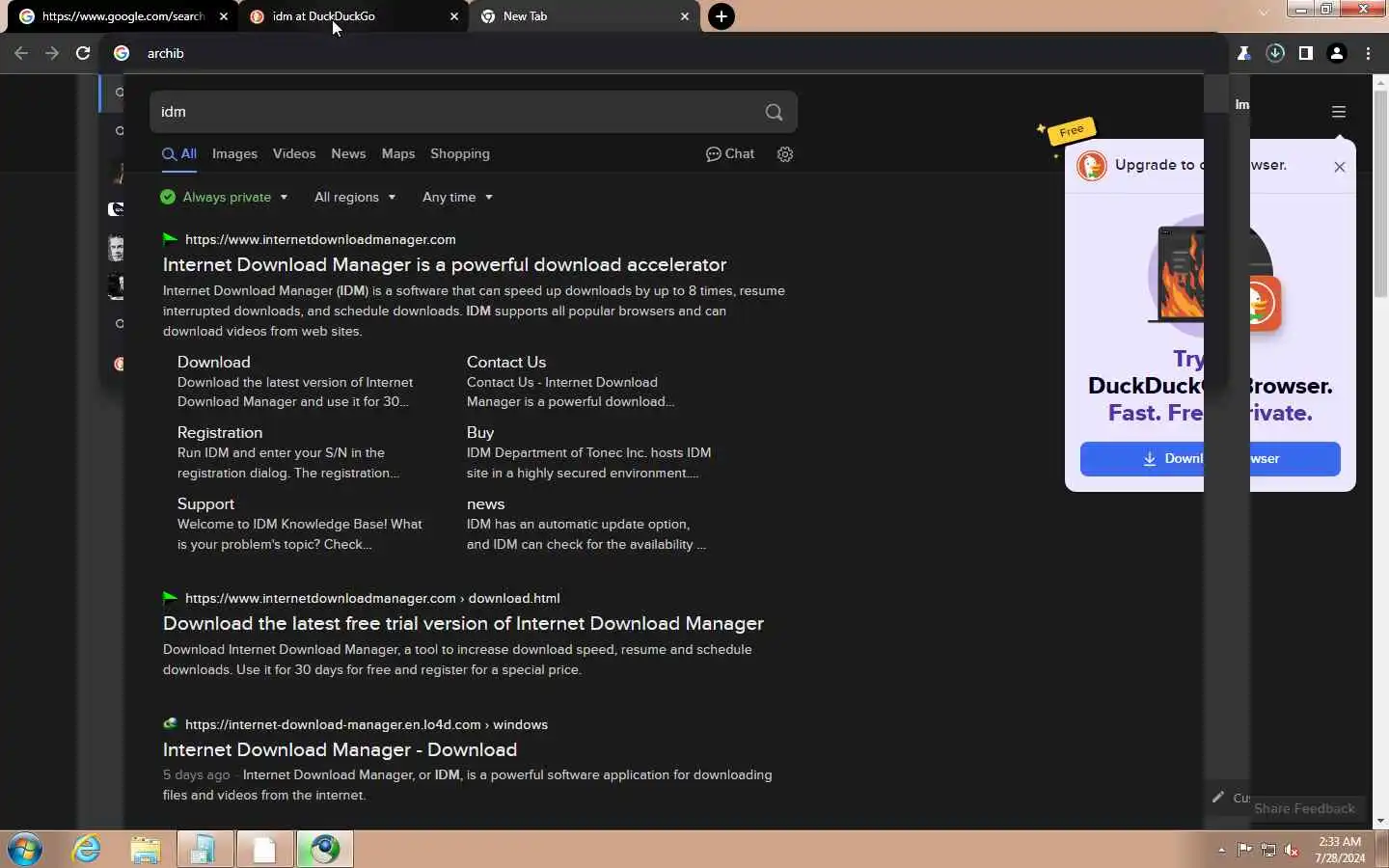The width and height of the screenshot is (1389, 868).
Task: Open the Buy sitelink
Action: [480, 432]
